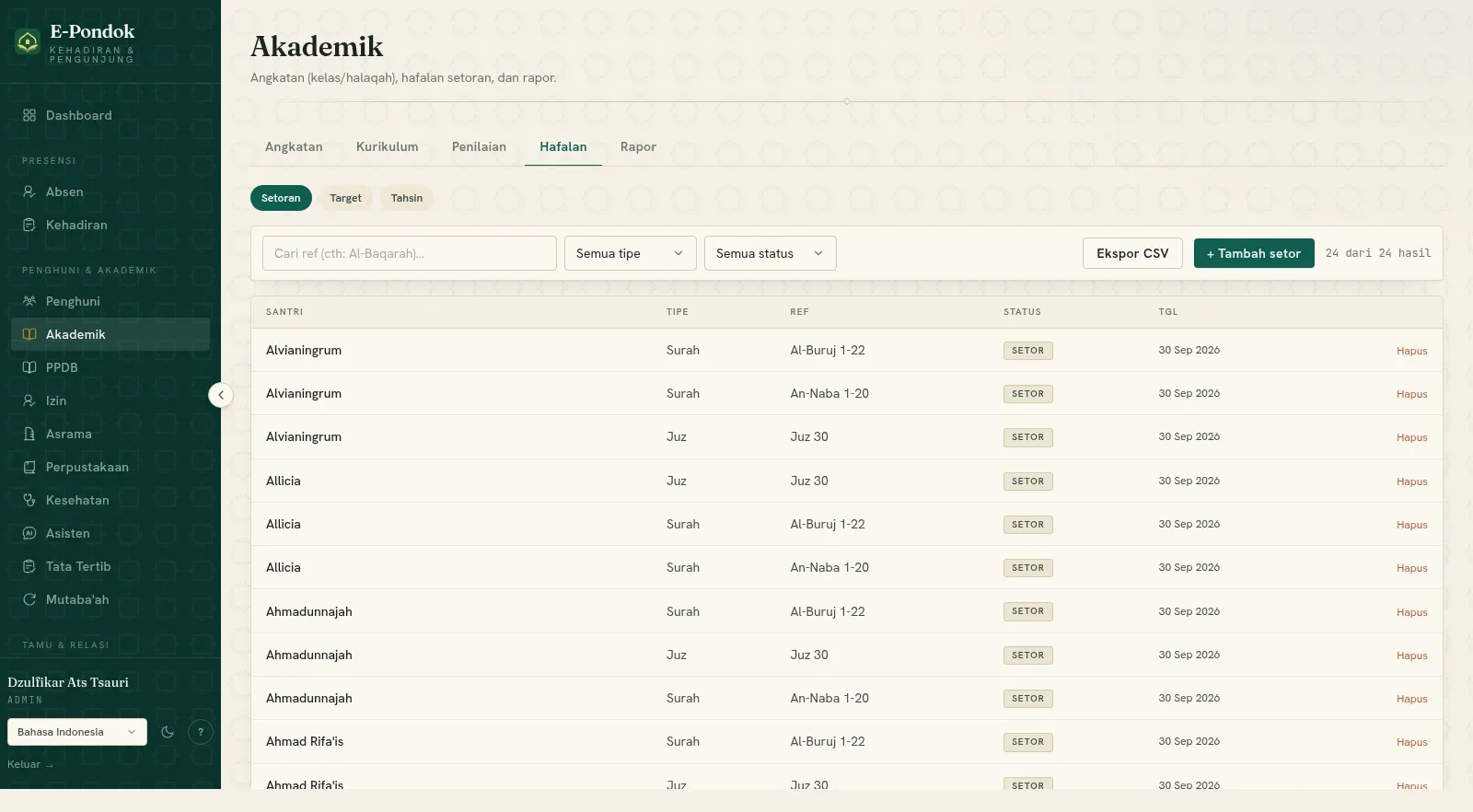Screen dimensions: 1473x812
Task: Click the E-Pondok logo icon
Action: pyautogui.click(x=28, y=41)
